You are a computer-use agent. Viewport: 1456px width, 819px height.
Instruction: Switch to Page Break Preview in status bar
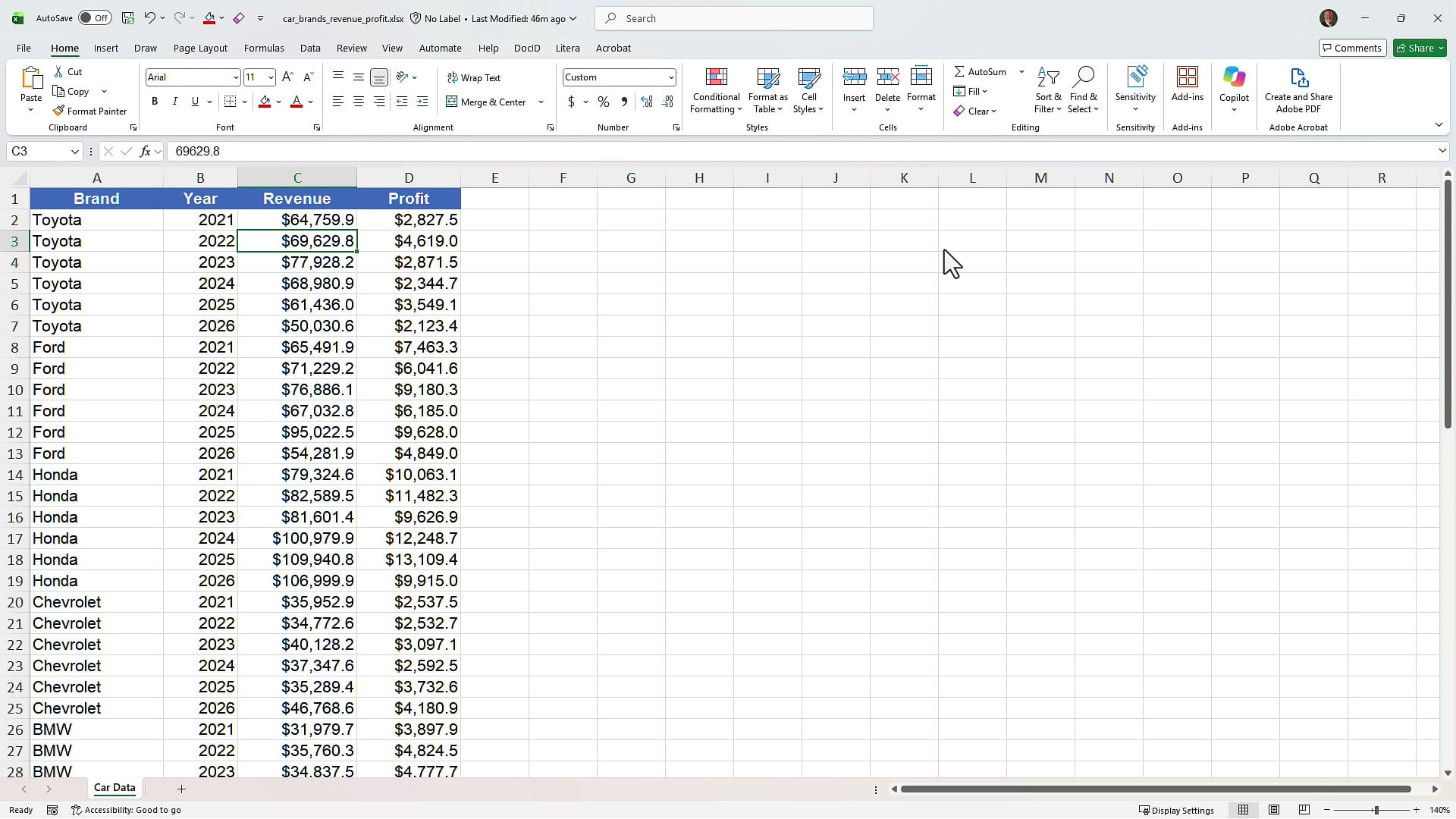(x=1304, y=810)
